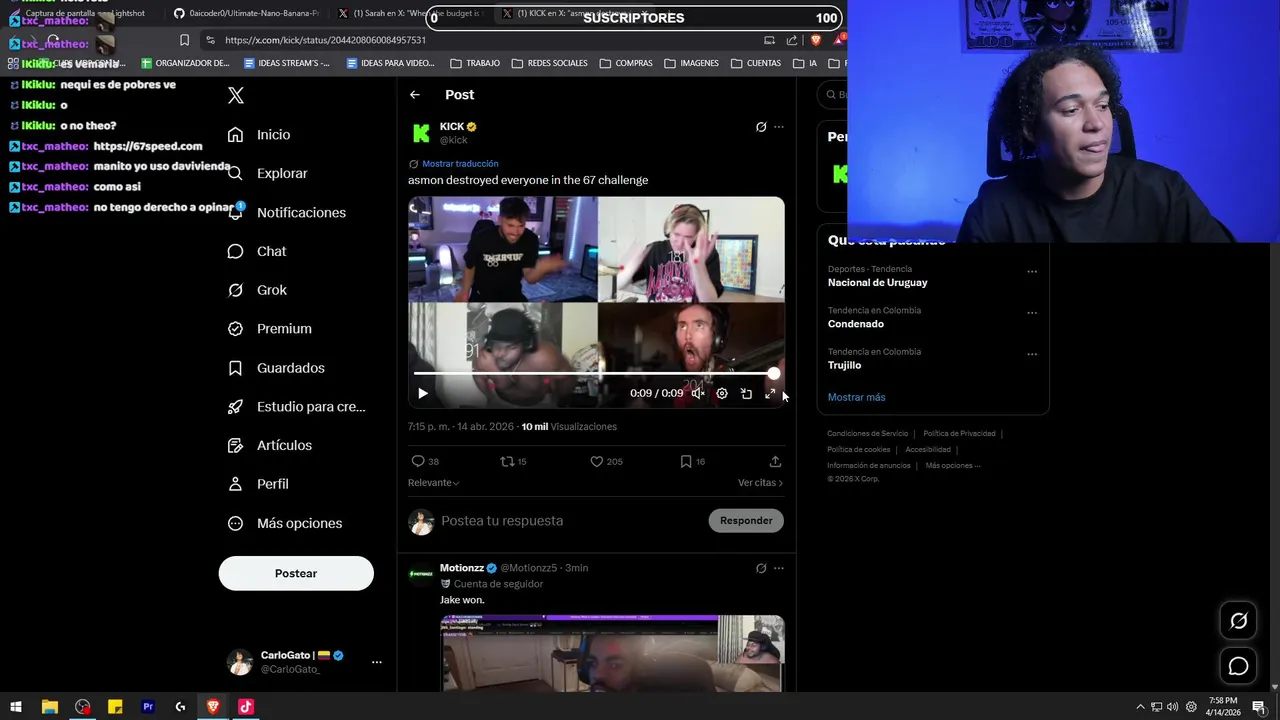The image size is (1280, 720).
Task: Open Guardados bookmarks page
Action: [x=276, y=368]
